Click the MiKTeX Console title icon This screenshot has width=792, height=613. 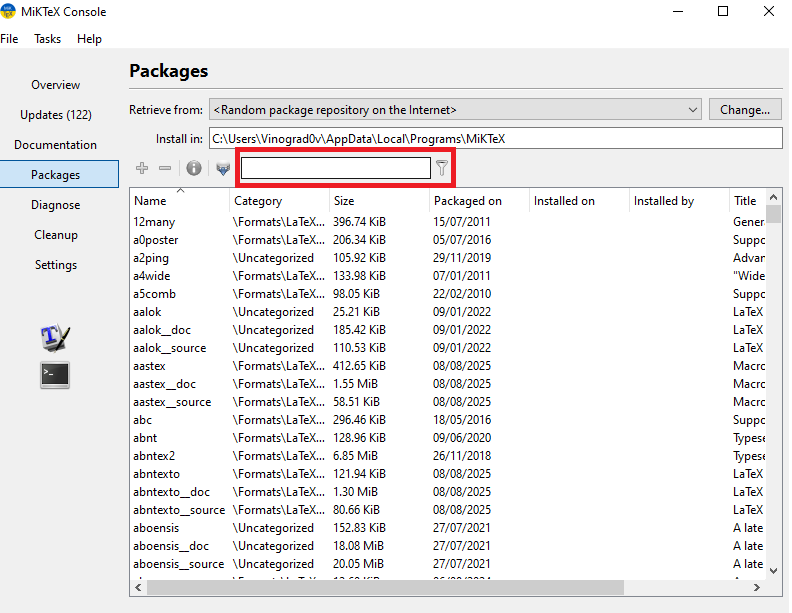8,11
